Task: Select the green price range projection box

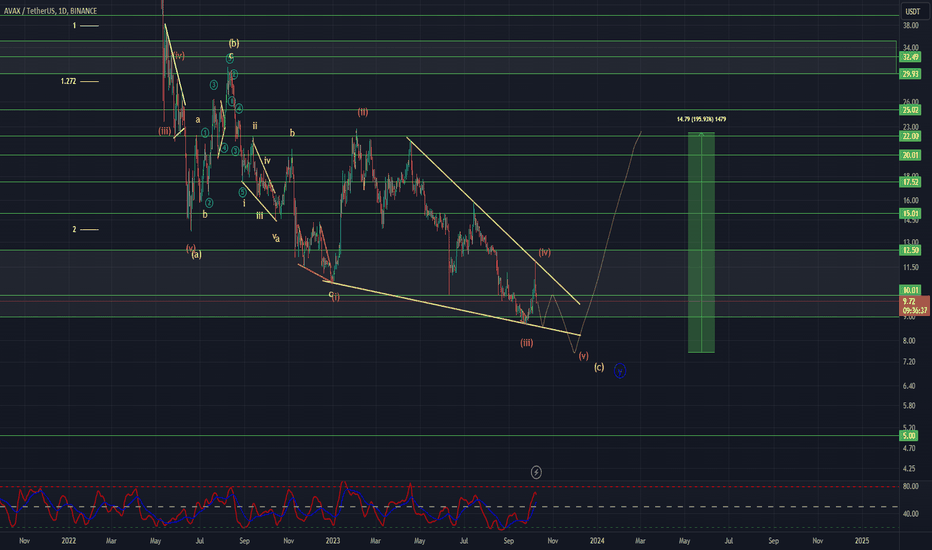Action: [x=701, y=243]
